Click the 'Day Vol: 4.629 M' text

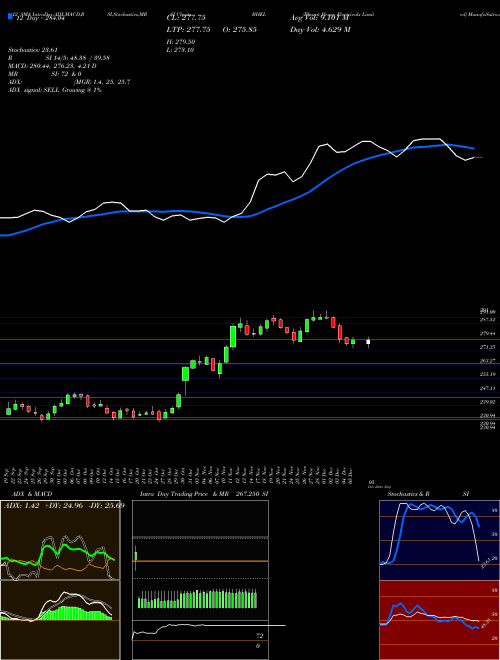(320, 30)
